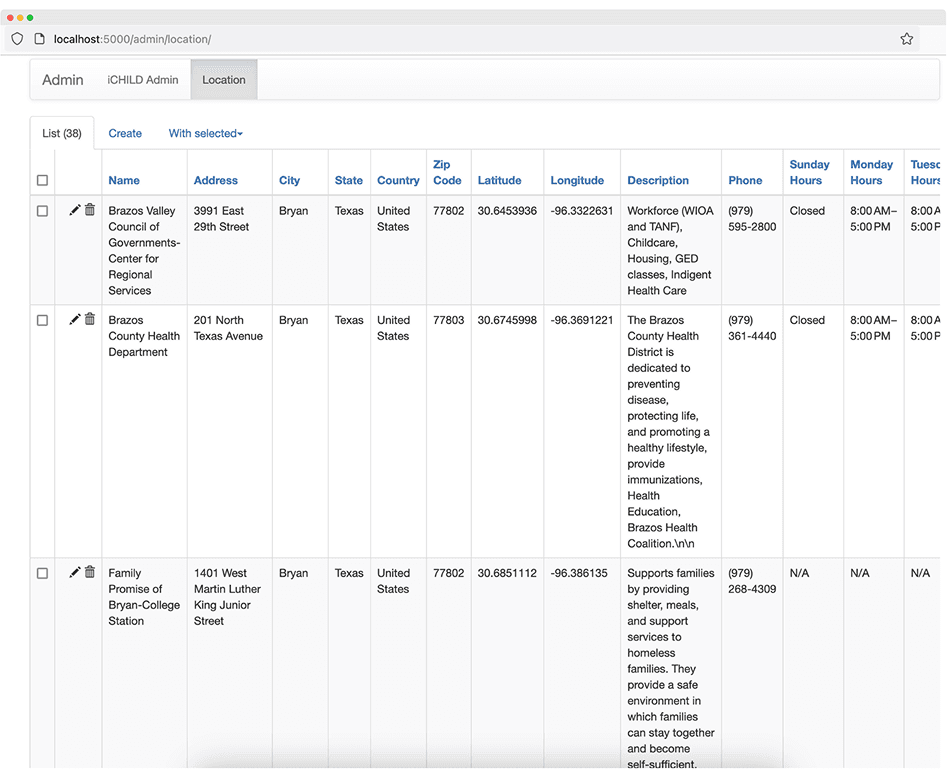Switch to the List (38) tab

pyautogui.click(x=62, y=132)
